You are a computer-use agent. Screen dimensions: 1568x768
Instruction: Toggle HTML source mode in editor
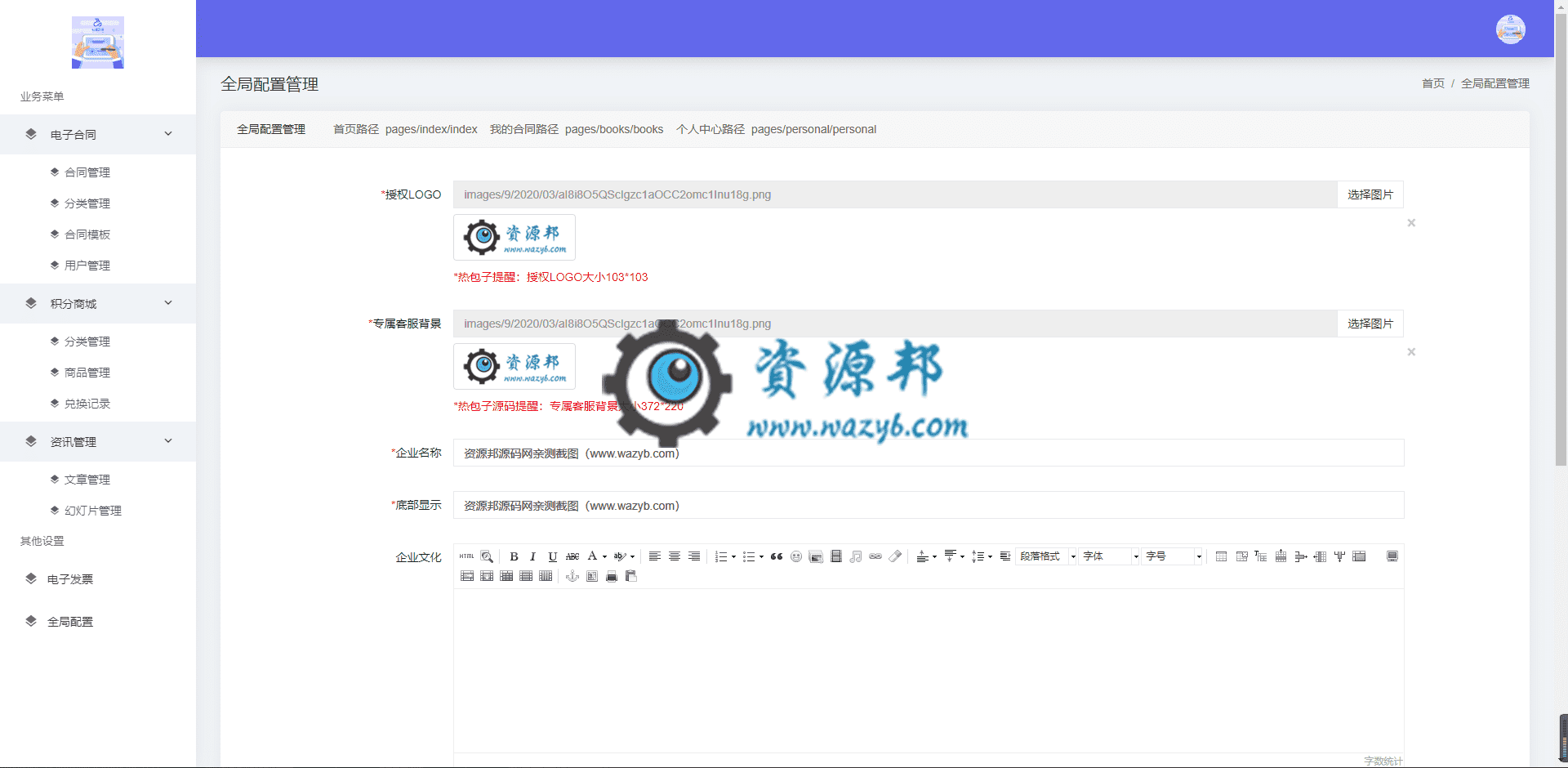466,556
